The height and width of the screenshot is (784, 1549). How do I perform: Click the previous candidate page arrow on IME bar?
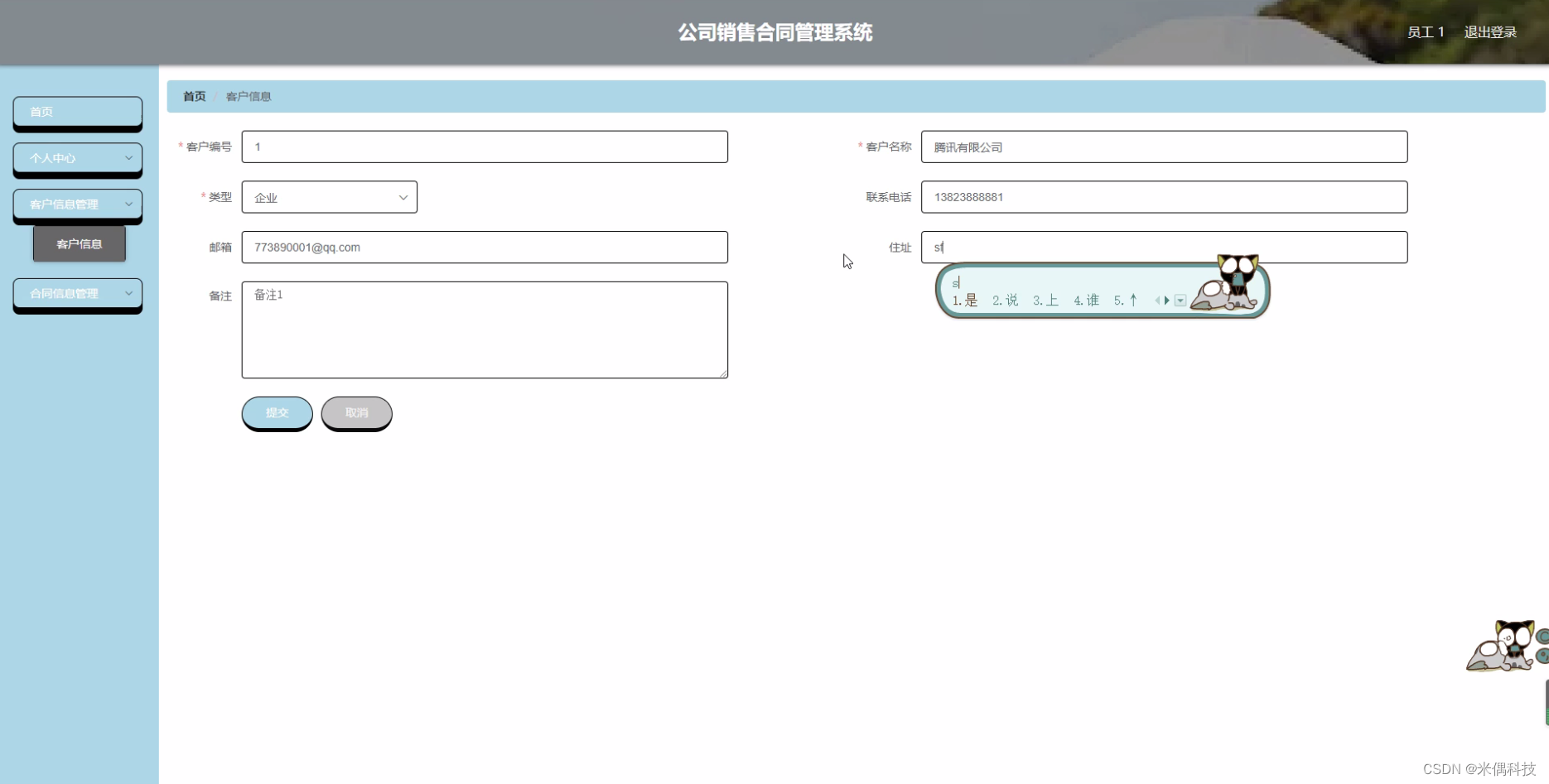coord(1157,301)
